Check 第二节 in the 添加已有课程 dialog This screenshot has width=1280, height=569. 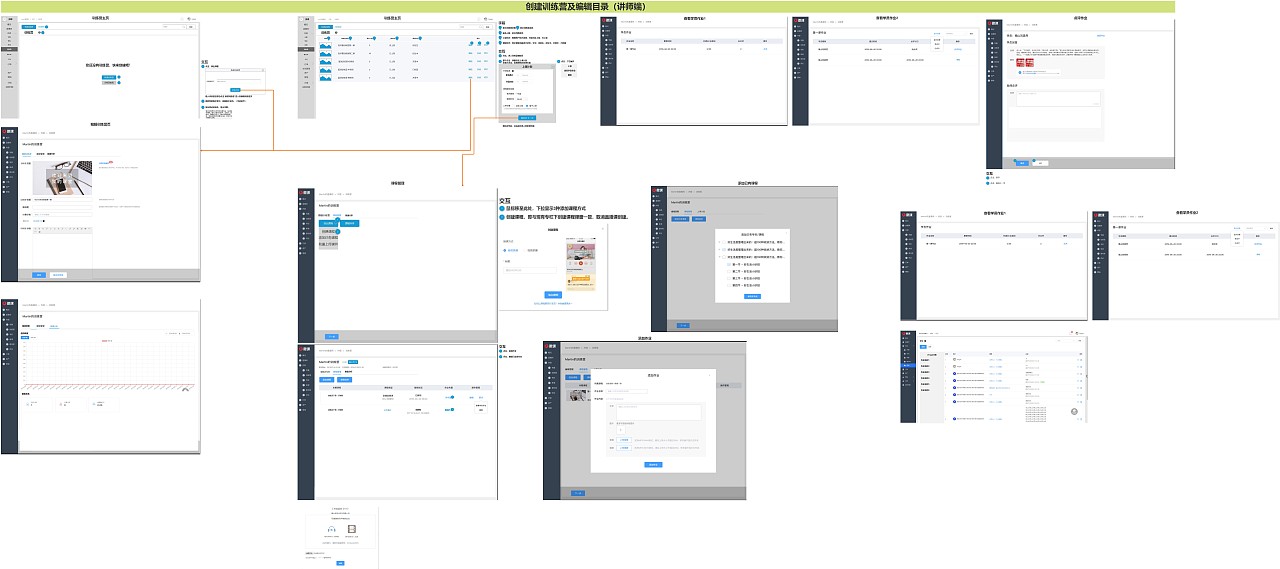728,271
